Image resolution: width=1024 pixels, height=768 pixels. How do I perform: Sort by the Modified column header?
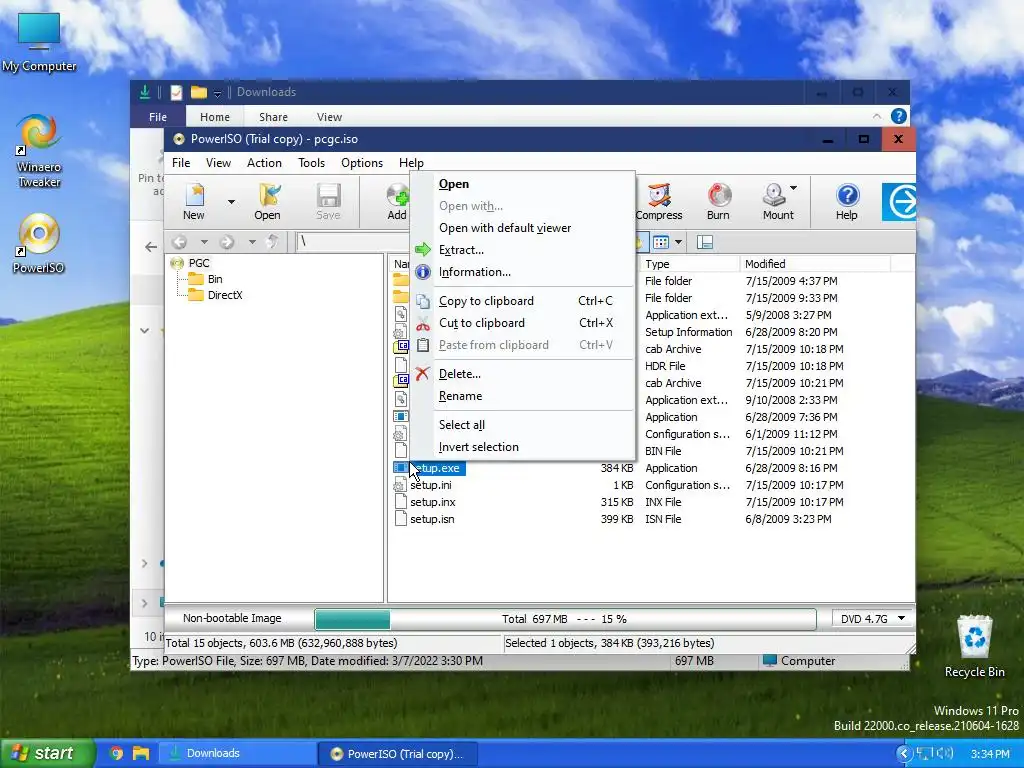click(815, 264)
